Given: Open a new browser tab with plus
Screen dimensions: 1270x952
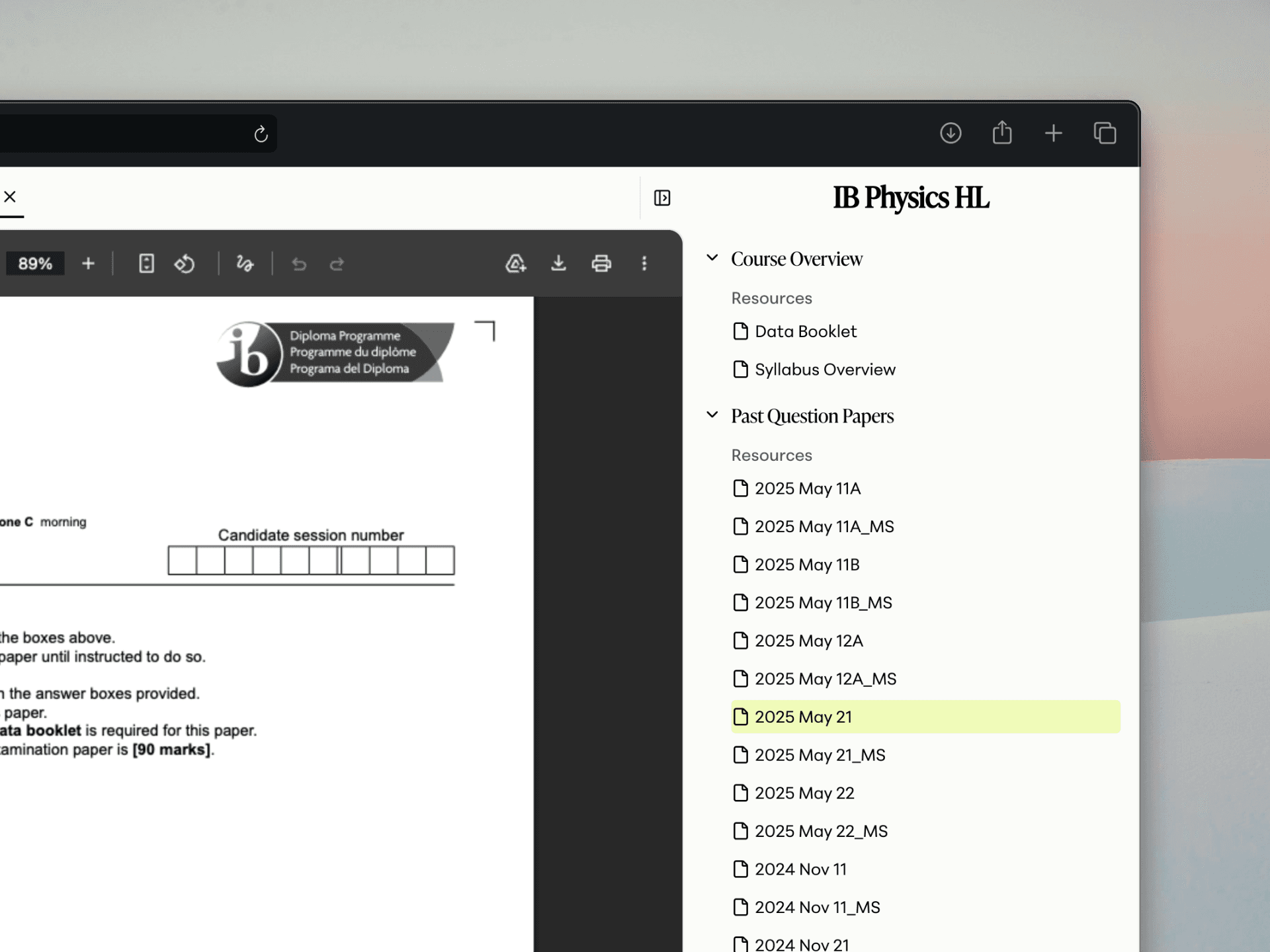Looking at the screenshot, I should (x=1054, y=134).
